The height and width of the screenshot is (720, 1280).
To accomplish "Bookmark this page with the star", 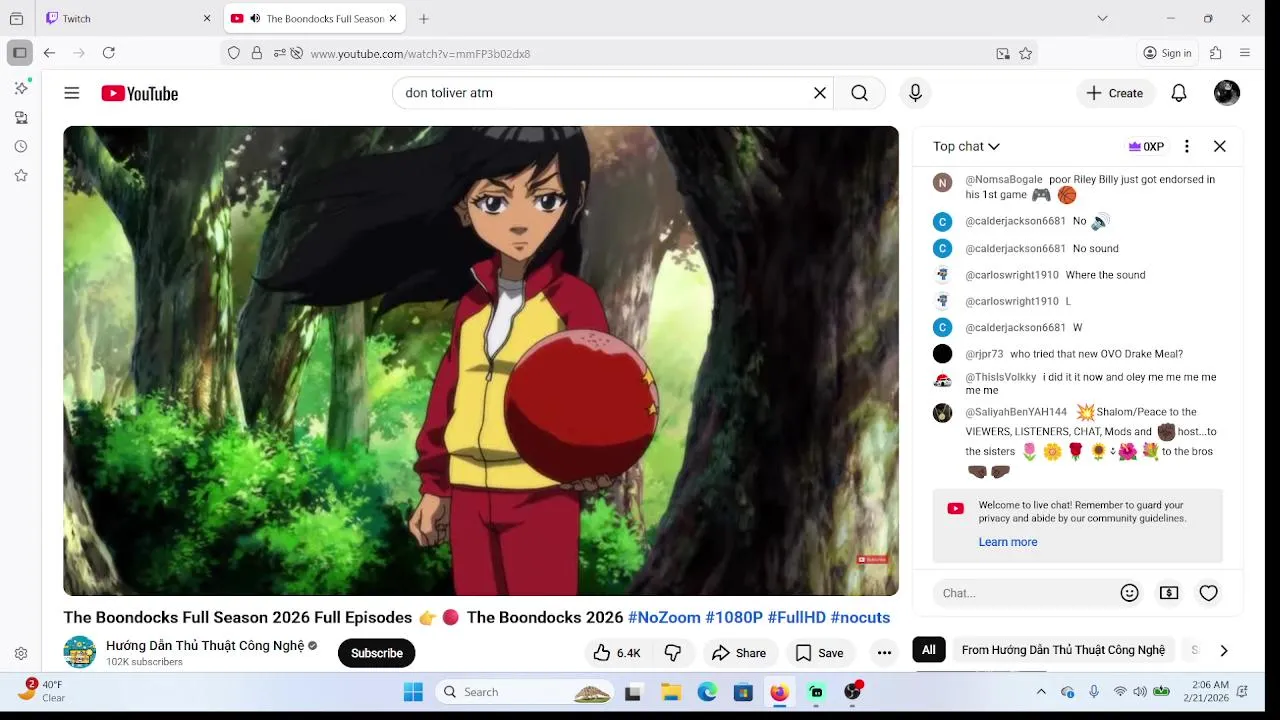I will click(x=1025, y=53).
